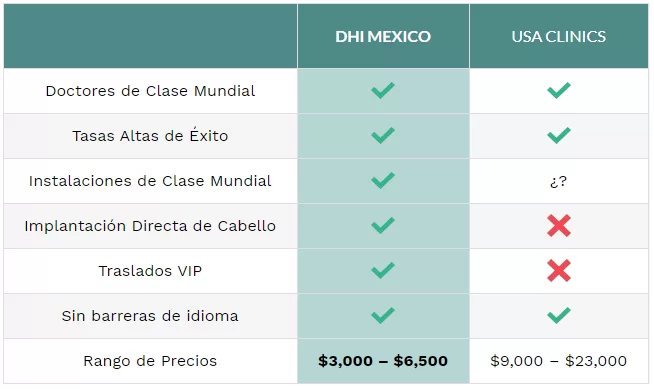Select the USA CLINICS column header
Screen dimensions: 654x389
tap(559, 37)
